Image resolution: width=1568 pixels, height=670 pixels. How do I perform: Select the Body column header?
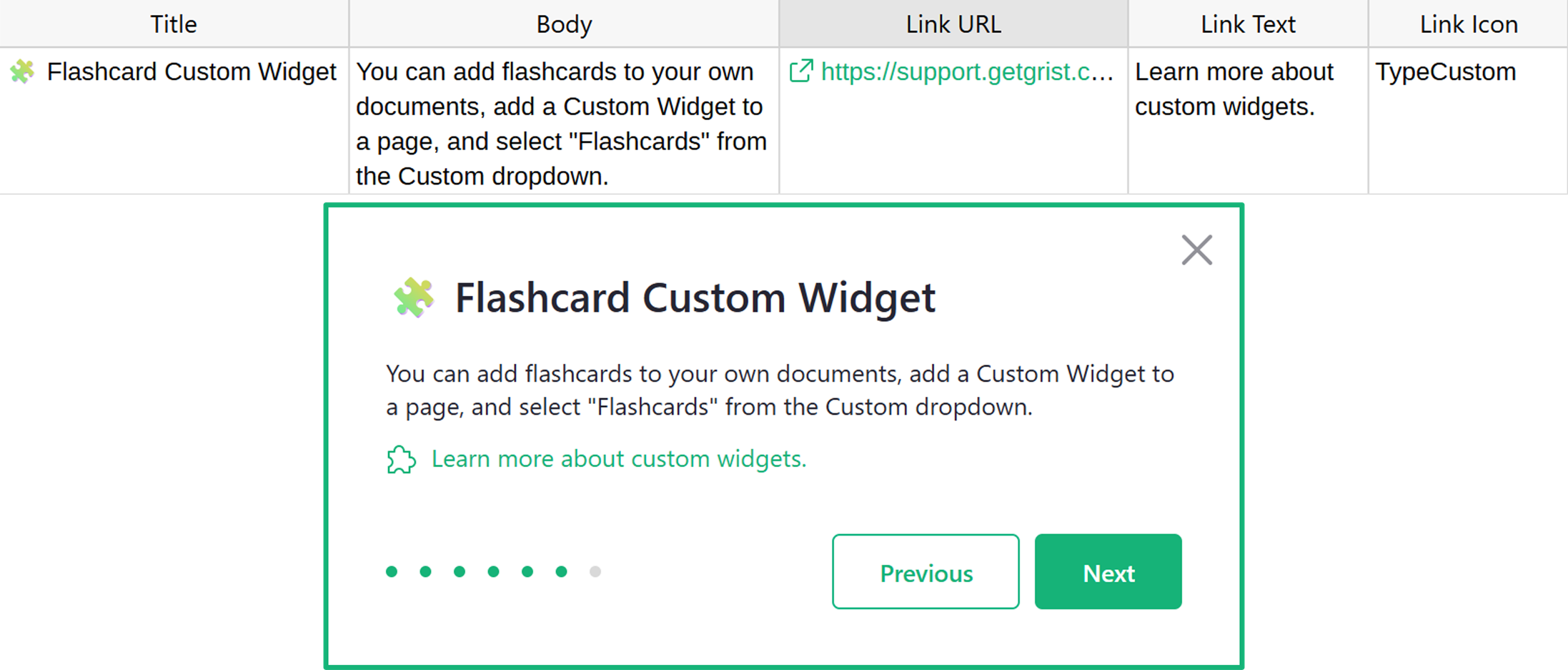pos(564,24)
